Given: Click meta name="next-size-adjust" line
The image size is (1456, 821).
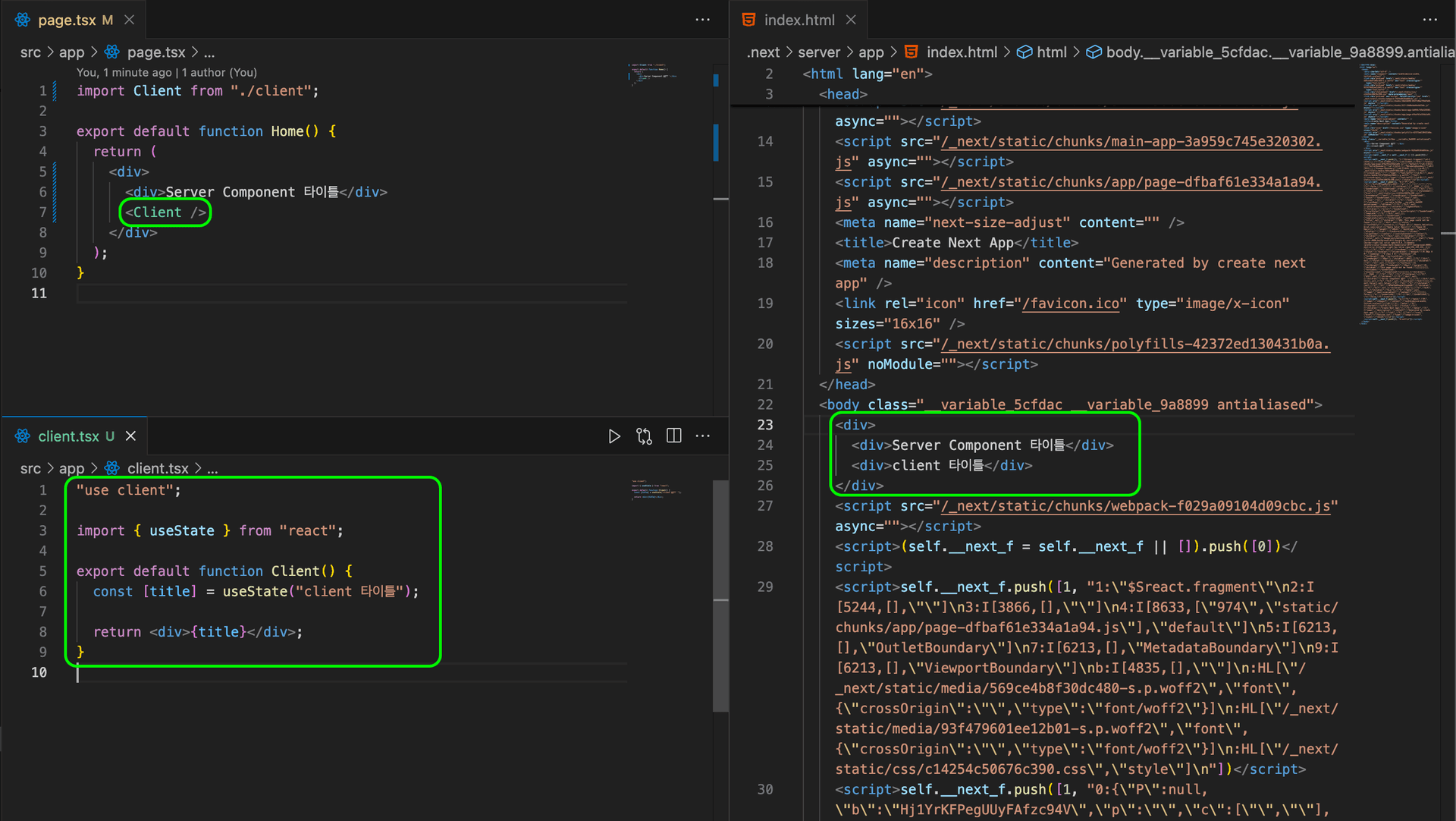Looking at the screenshot, I should pos(1009,222).
